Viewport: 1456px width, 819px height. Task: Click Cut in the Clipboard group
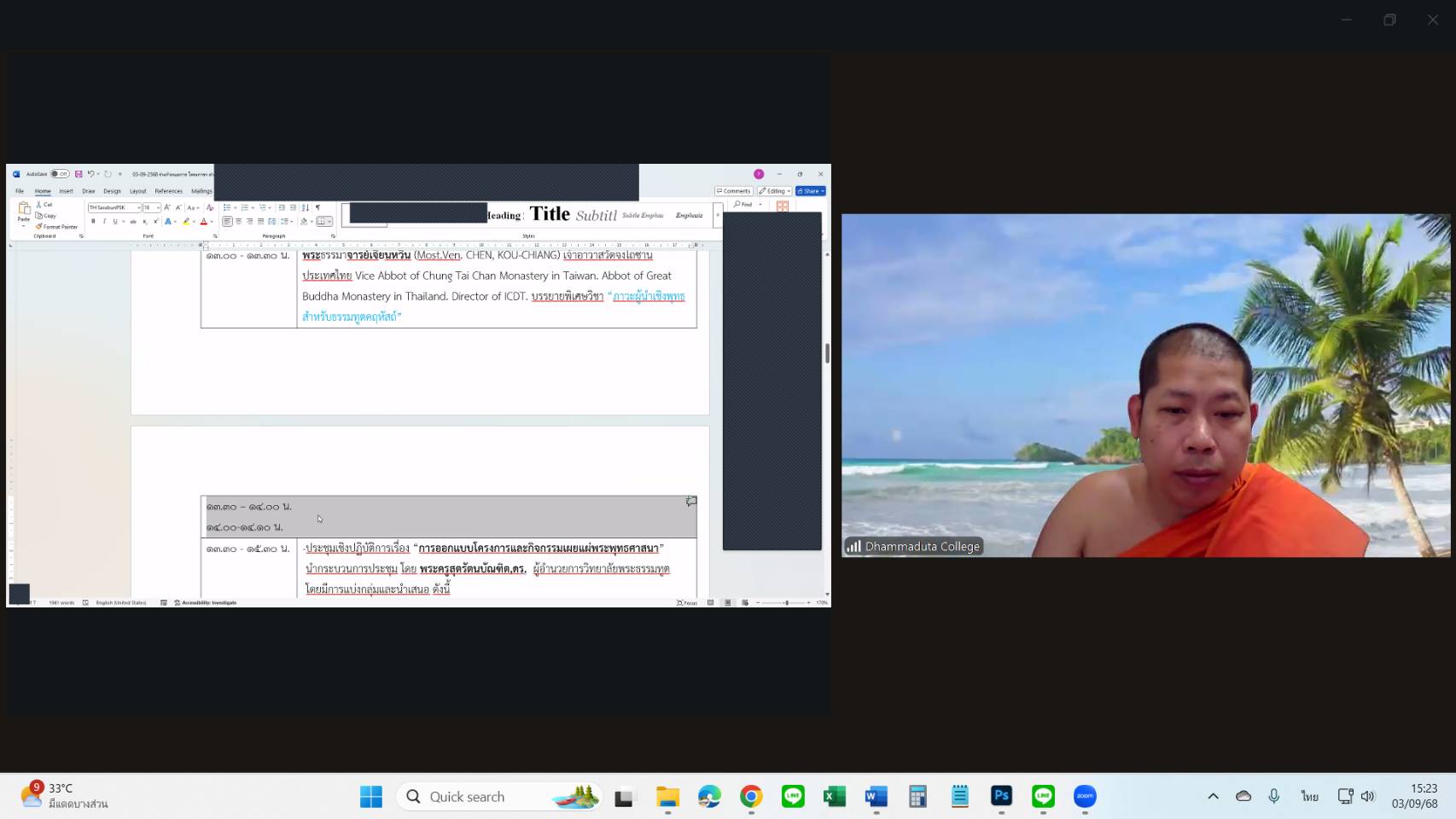[x=44, y=205]
